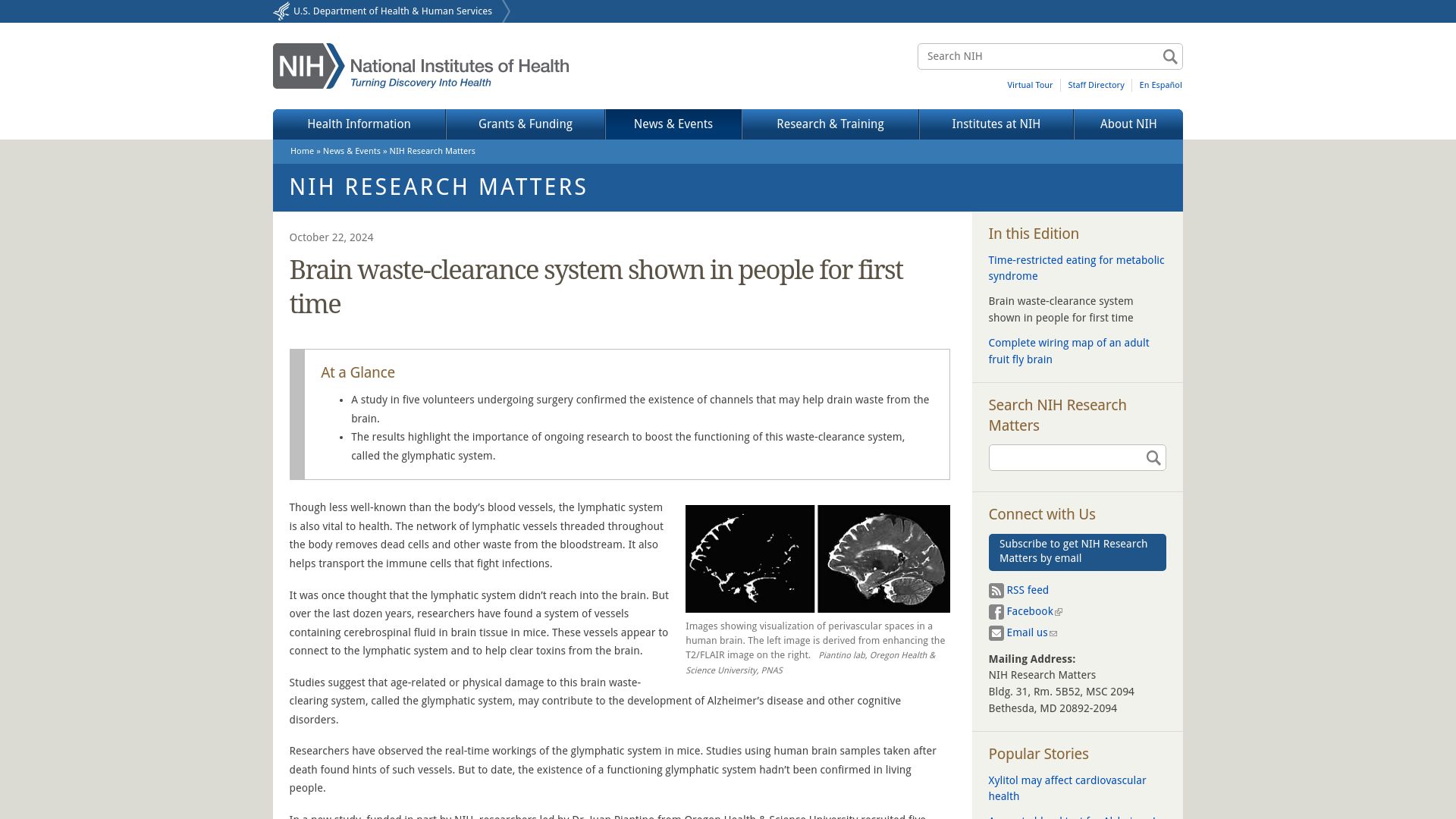Click the NIH RESEARCH MATTERS banner title

438,187
